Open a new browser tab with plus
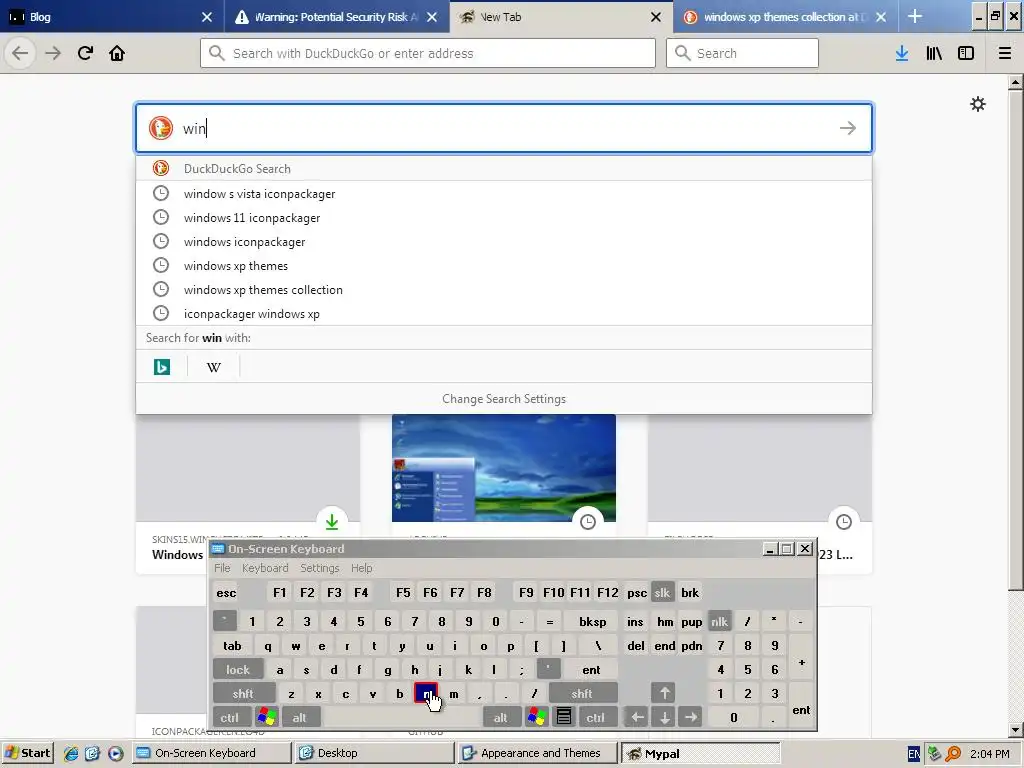Viewport: 1024px width, 768px height. click(x=915, y=16)
